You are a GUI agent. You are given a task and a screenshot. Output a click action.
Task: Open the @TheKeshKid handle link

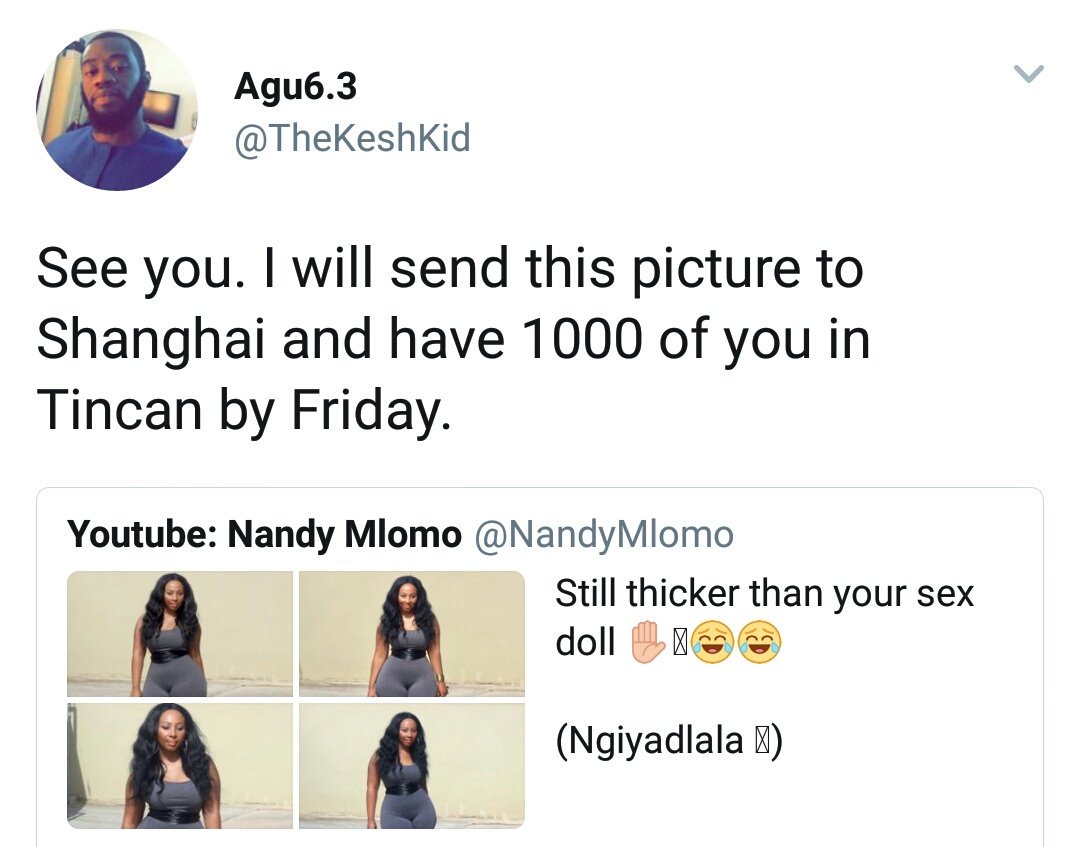click(351, 138)
